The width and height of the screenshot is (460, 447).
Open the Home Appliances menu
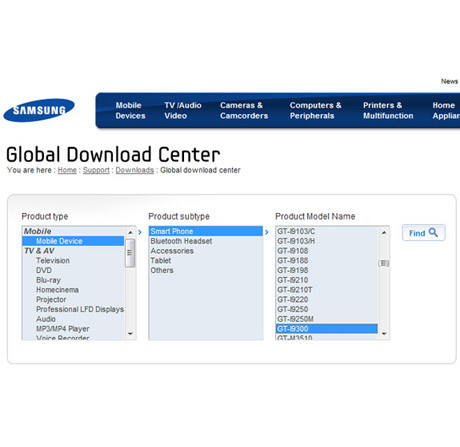446,110
